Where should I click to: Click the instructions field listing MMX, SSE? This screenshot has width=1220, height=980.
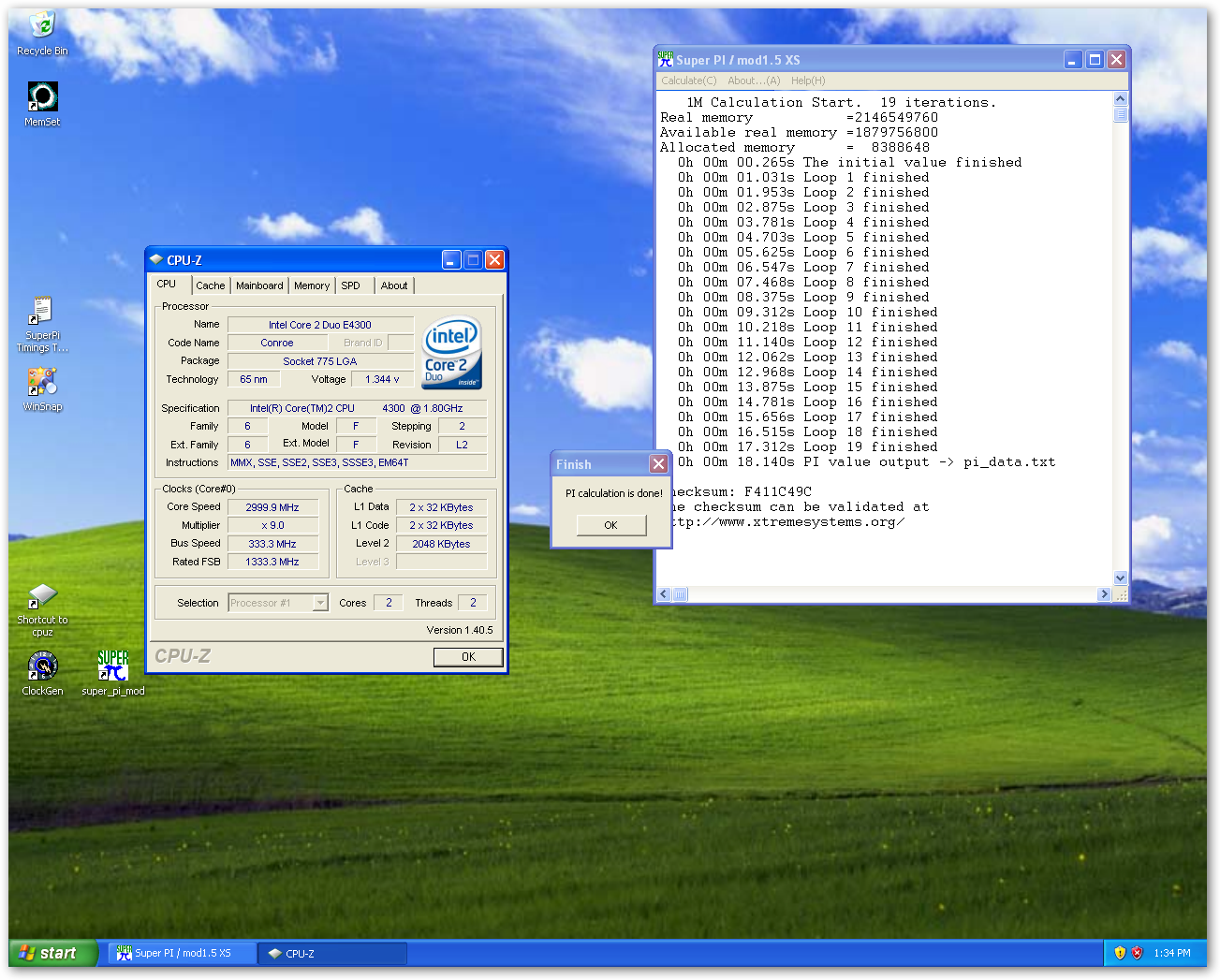(358, 462)
